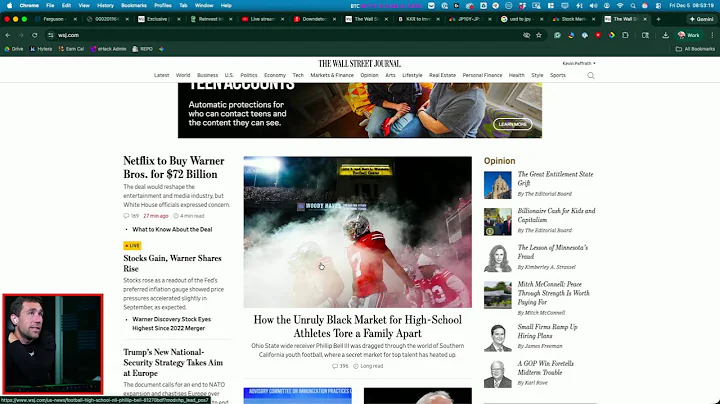The height and width of the screenshot is (404, 720).
Task: Open The Great Entitlement State Grift opinion
Action: pos(555,178)
